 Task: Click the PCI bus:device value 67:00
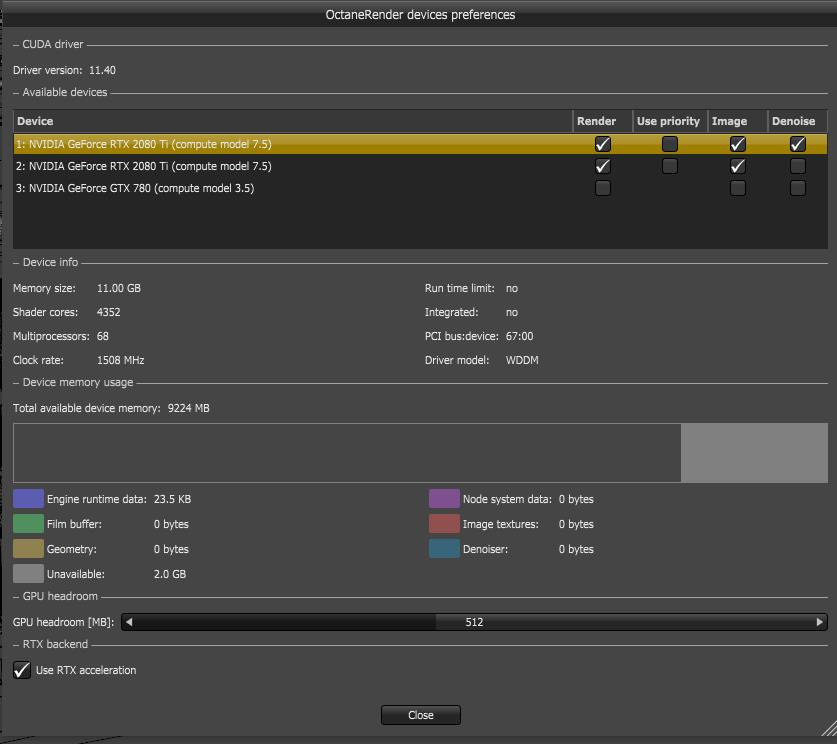[x=519, y=336]
